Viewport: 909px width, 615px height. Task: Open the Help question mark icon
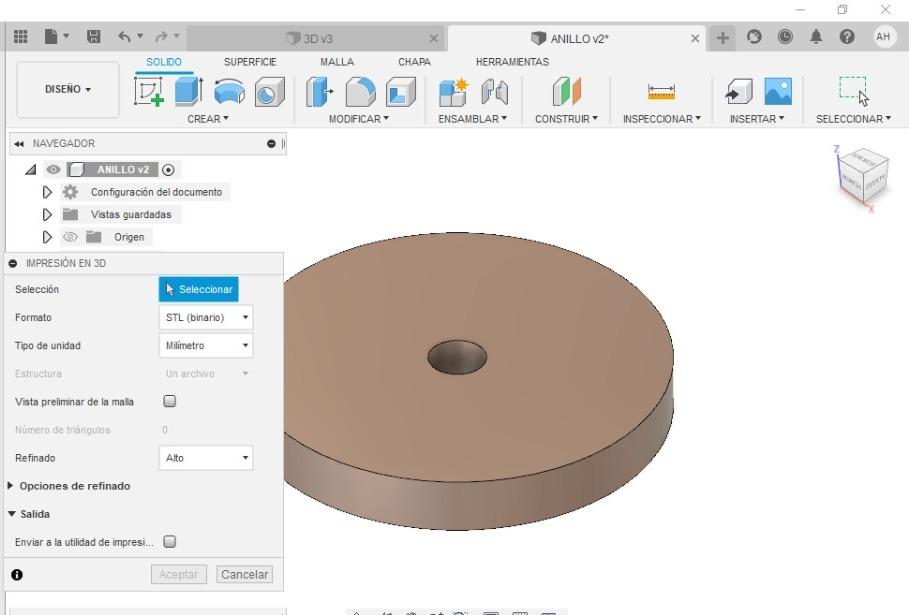(x=847, y=37)
